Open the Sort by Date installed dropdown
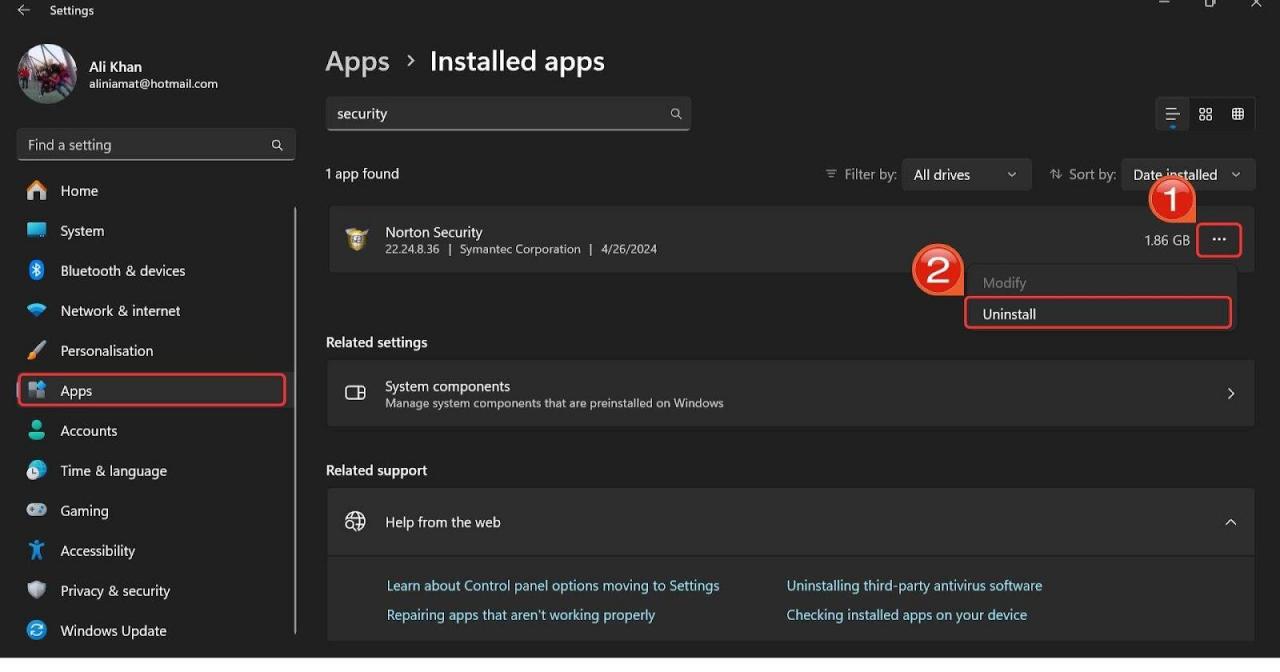 [1188, 174]
